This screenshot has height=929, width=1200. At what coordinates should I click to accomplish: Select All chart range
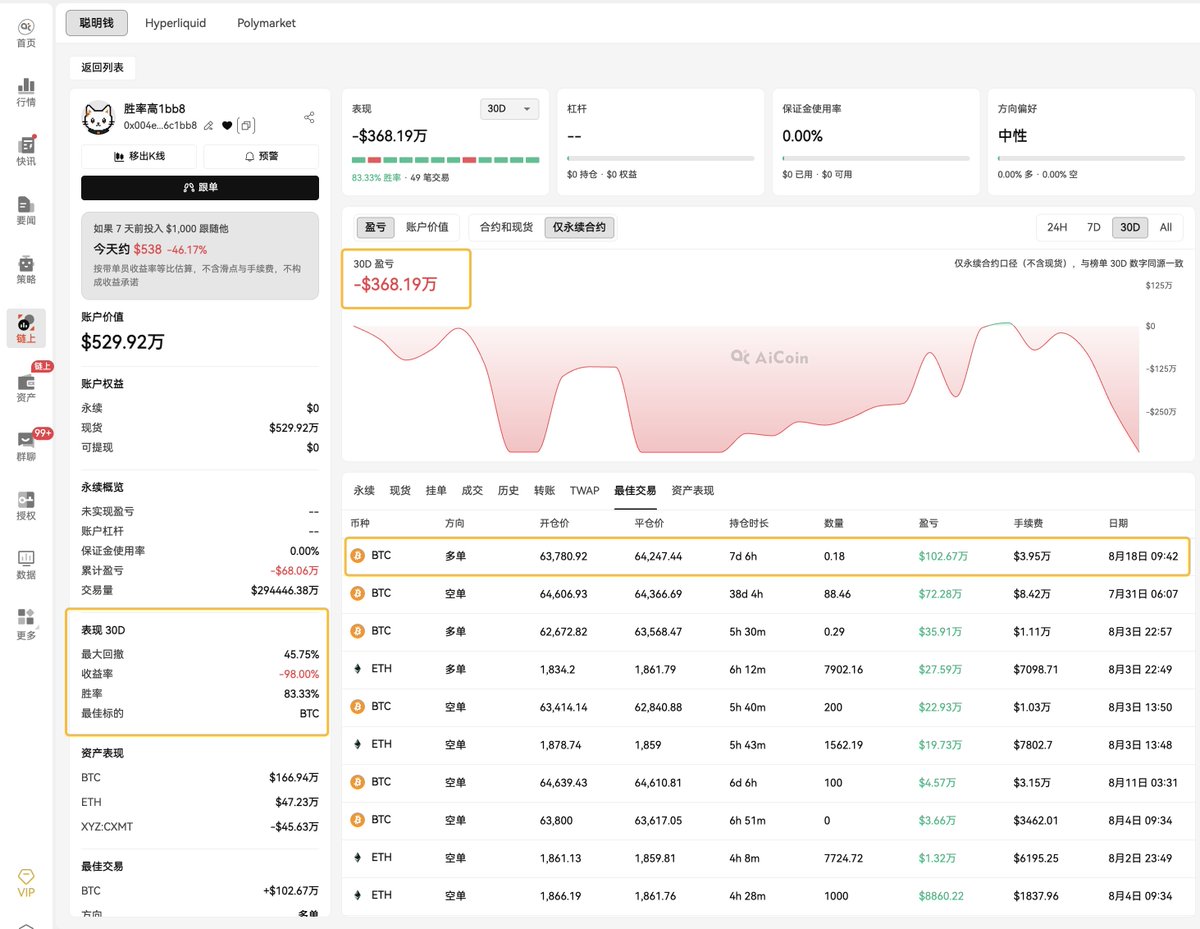1165,227
